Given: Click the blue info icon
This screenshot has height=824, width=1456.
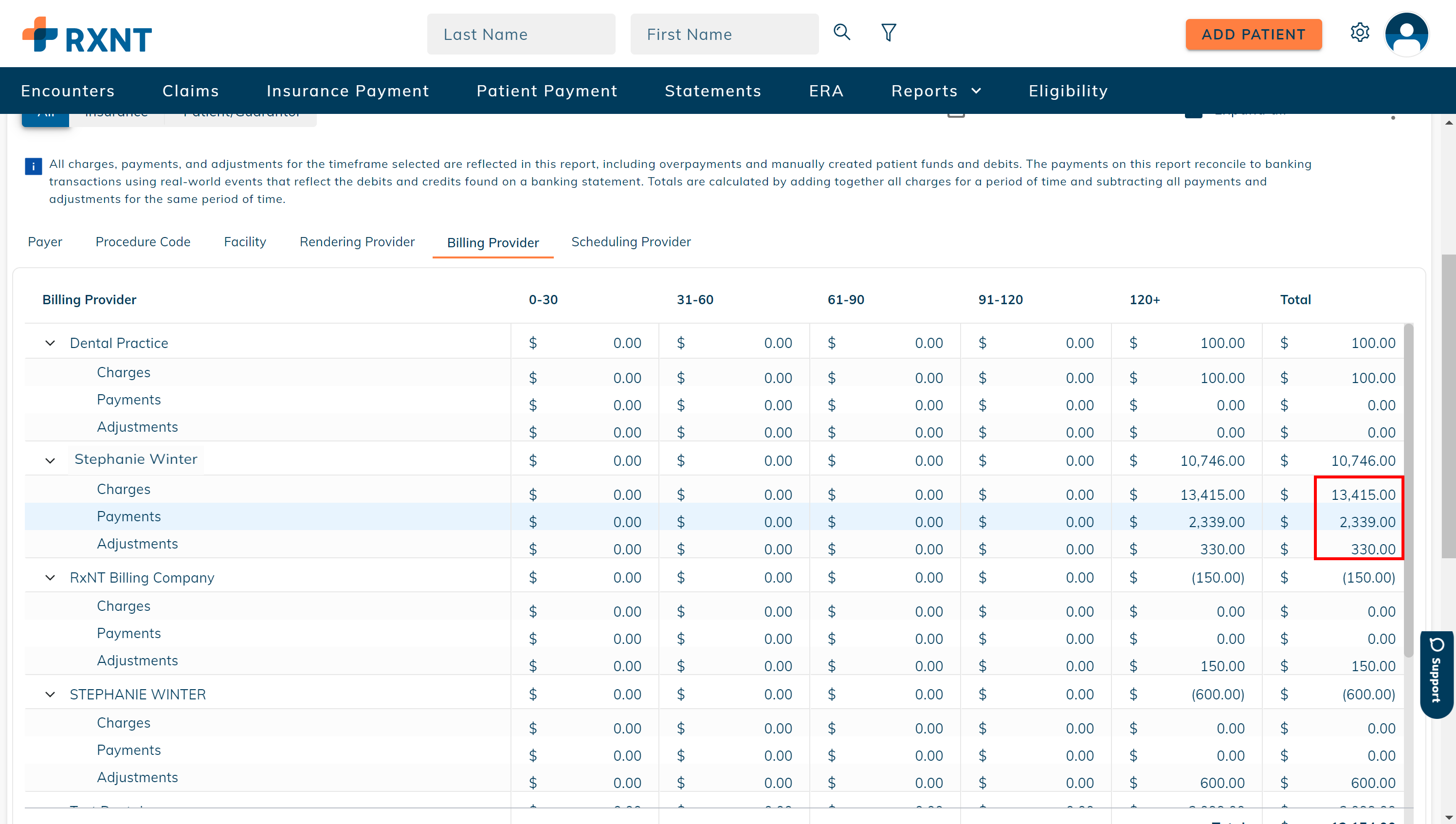Looking at the screenshot, I should click(34, 166).
